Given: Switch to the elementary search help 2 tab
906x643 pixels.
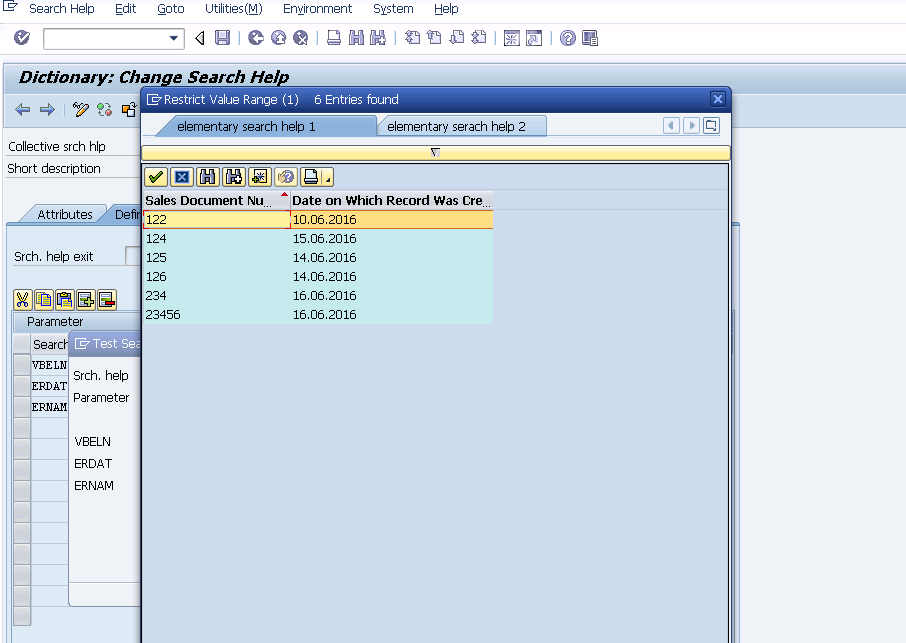Looking at the screenshot, I should point(461,125).
